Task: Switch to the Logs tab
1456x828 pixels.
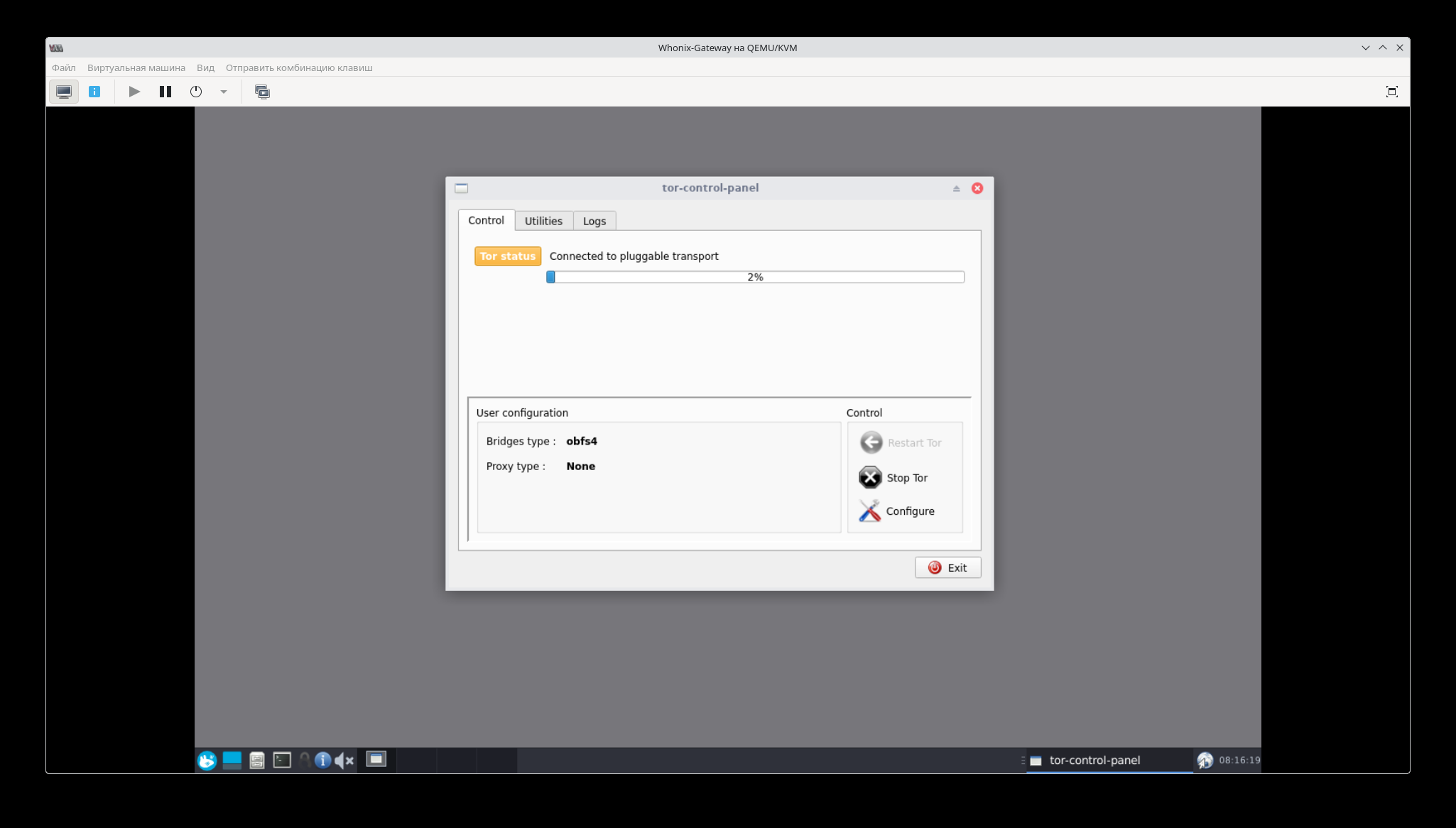Action: click(x=594, y=221)
